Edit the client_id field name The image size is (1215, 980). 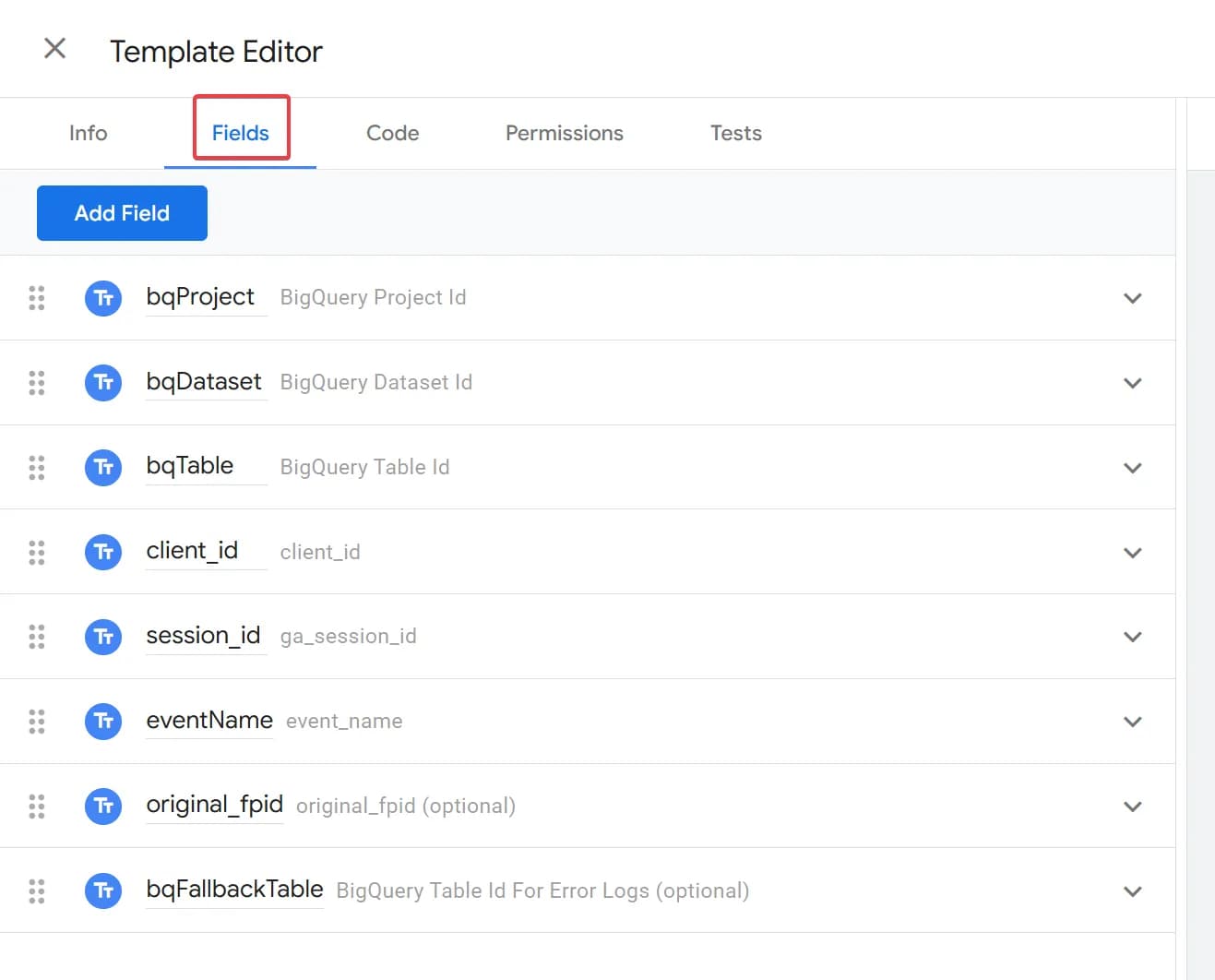tap(207, 551)
